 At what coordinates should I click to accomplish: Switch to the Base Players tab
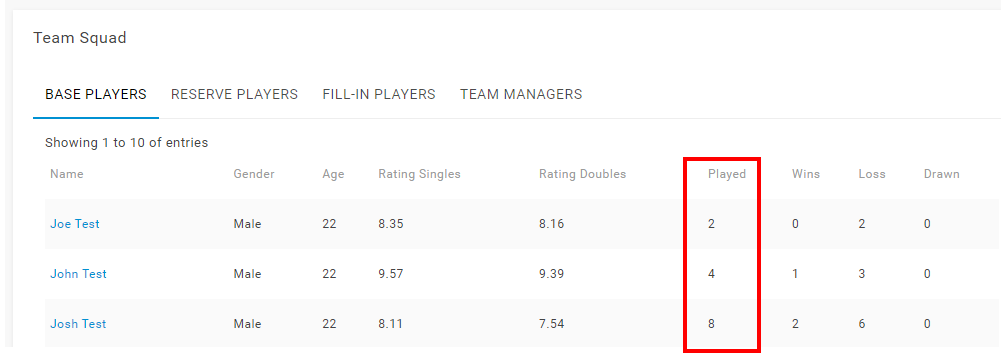[96, 94]
